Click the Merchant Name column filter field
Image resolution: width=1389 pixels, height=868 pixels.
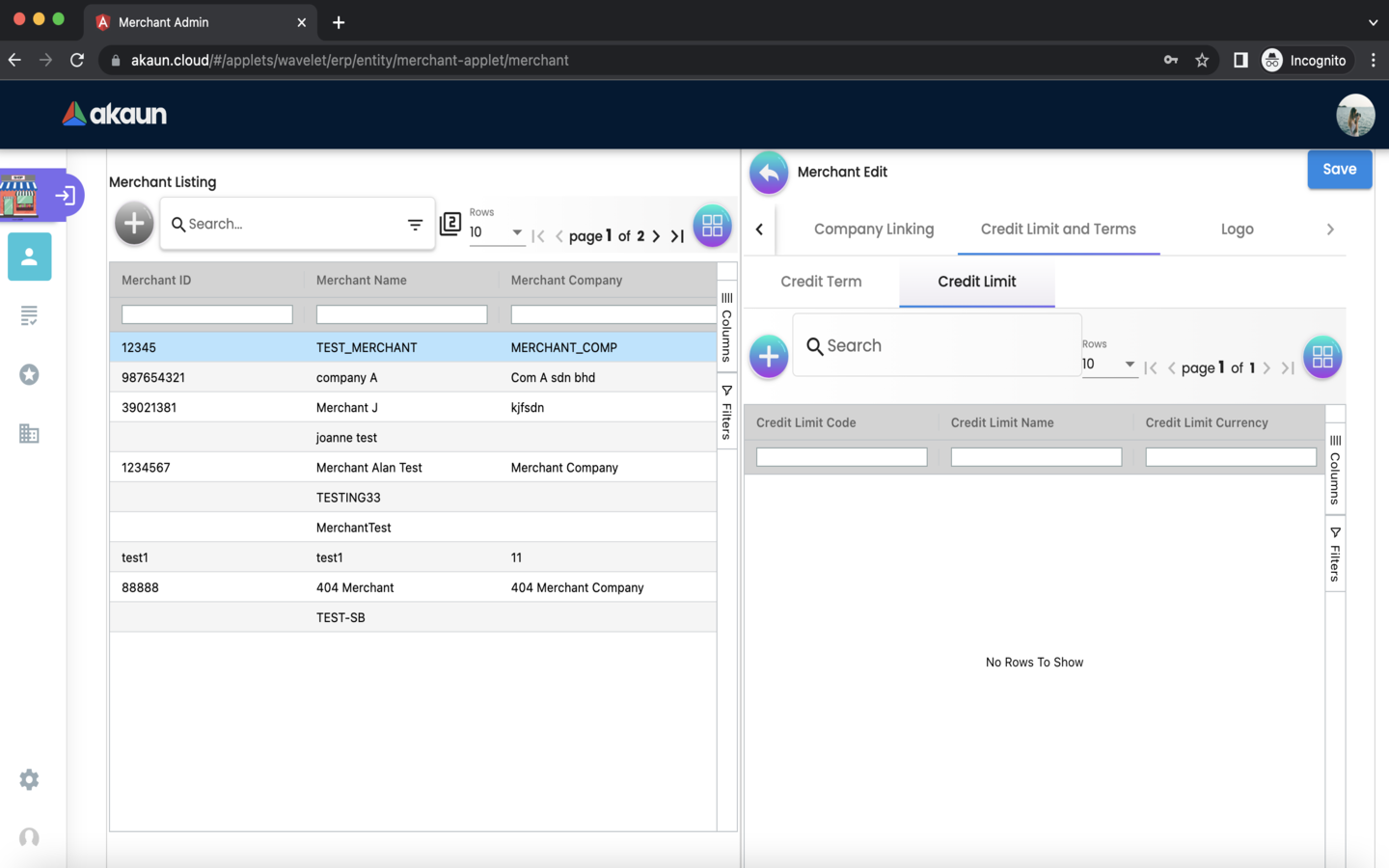401,314
